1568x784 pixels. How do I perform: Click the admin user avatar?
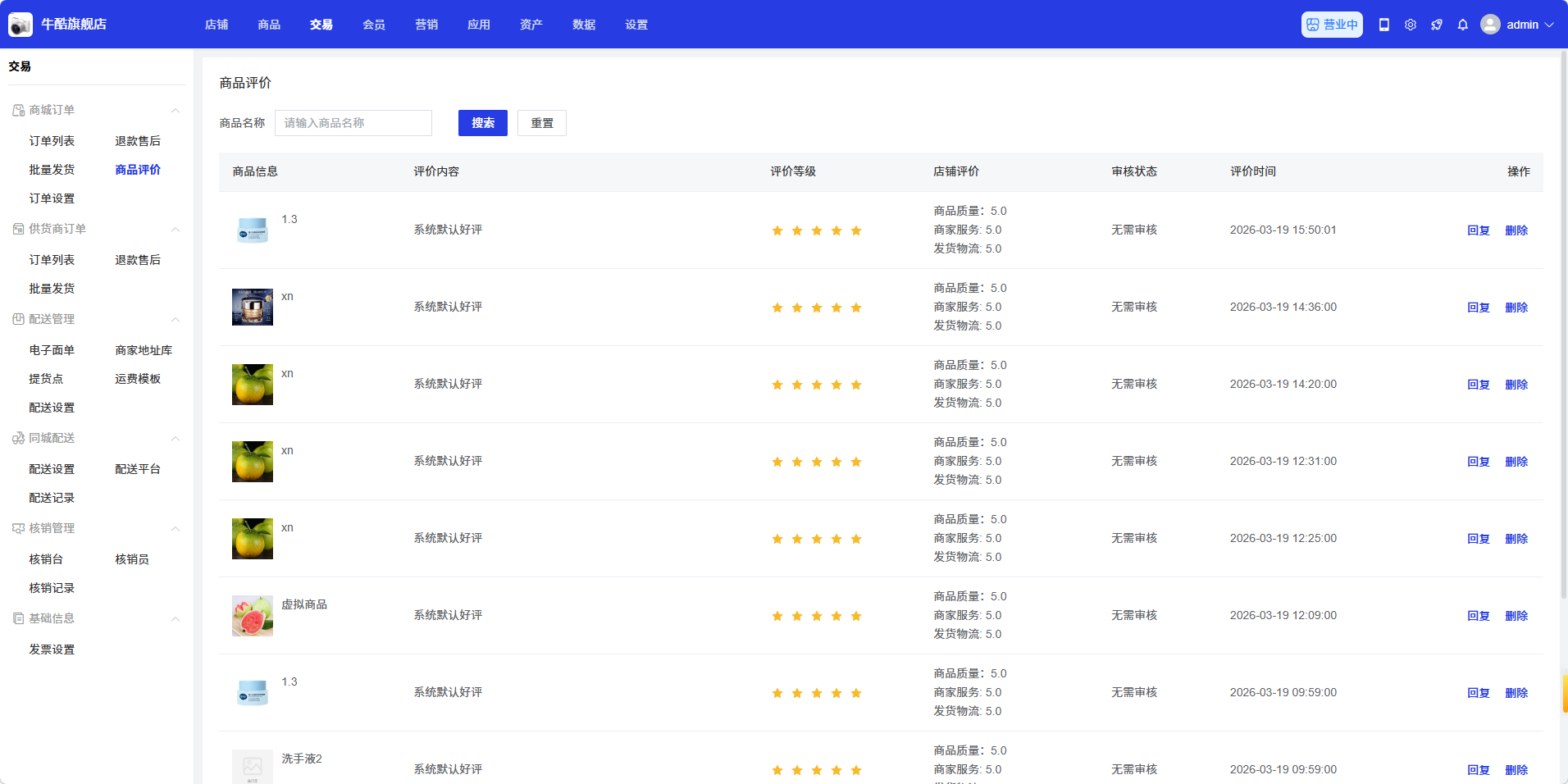click(x=1490, y=25)
